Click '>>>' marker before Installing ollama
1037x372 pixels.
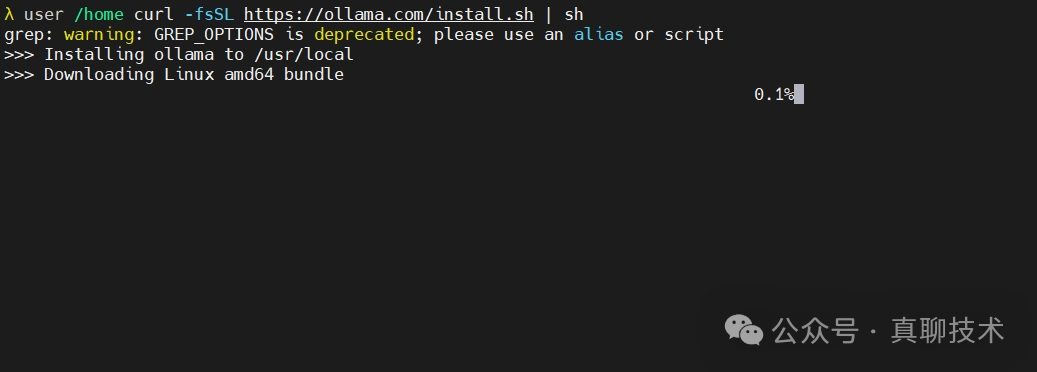(x=19, y=54)
